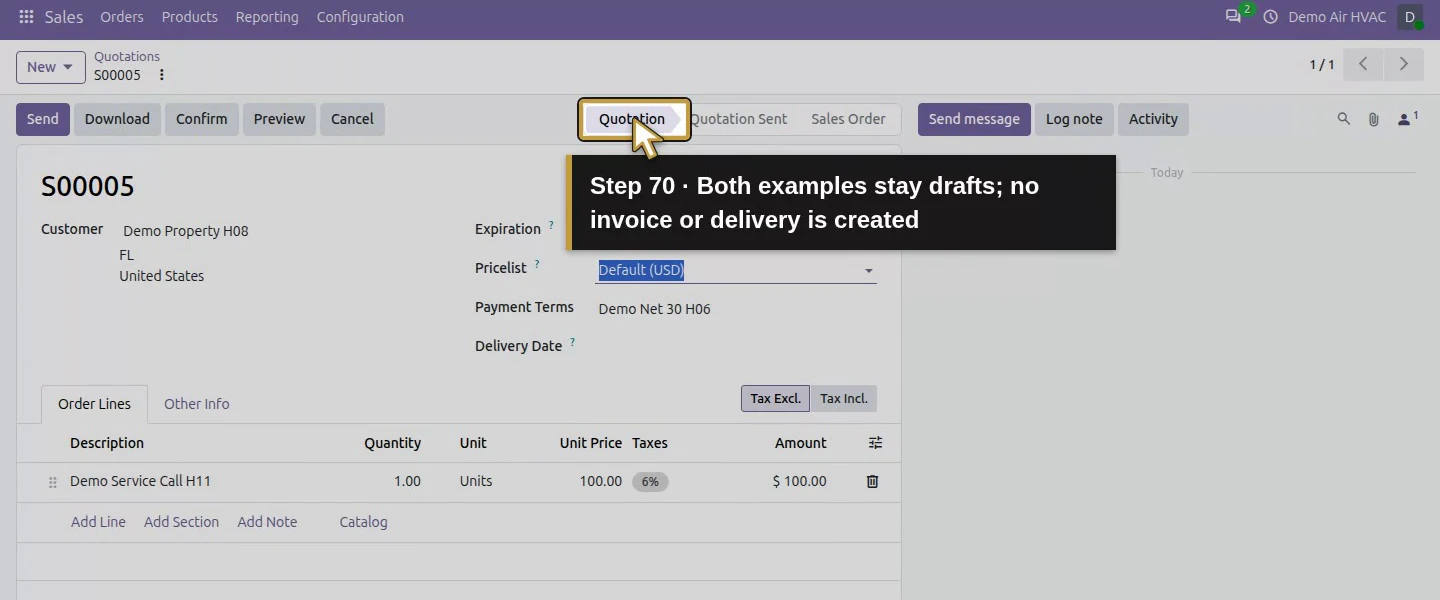Show help tooltip for Expiration

551,226
